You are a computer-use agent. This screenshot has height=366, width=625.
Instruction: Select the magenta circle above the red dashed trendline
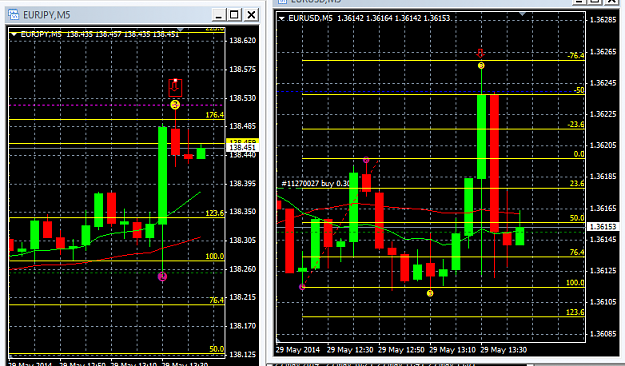[x=366, y=160]
